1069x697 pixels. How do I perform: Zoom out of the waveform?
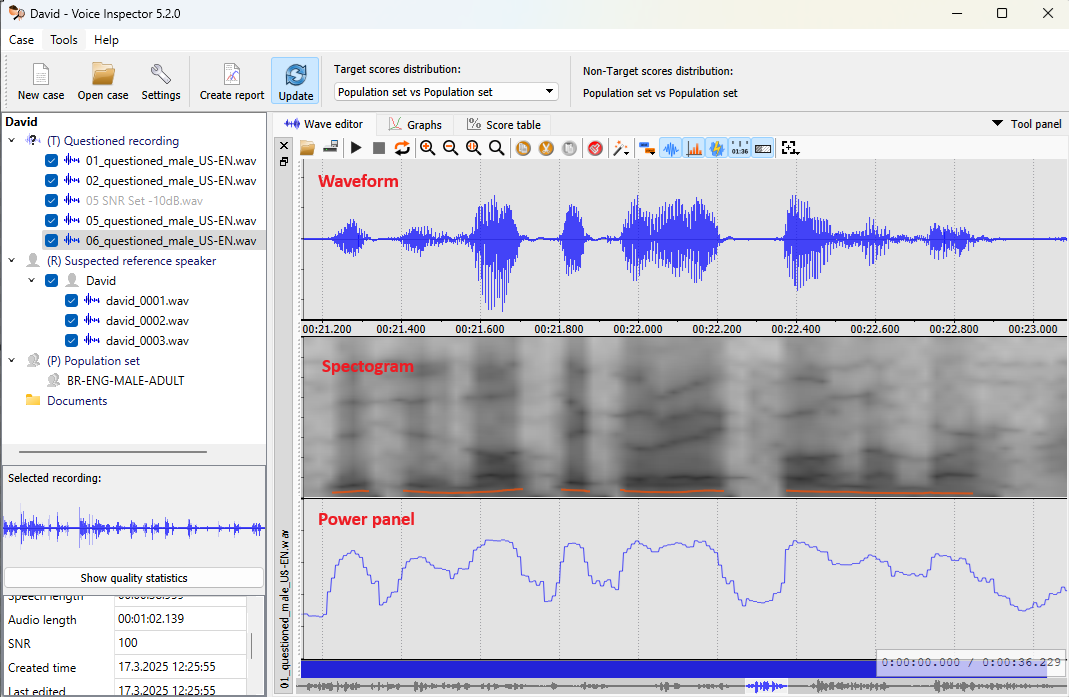coord(451,148)
